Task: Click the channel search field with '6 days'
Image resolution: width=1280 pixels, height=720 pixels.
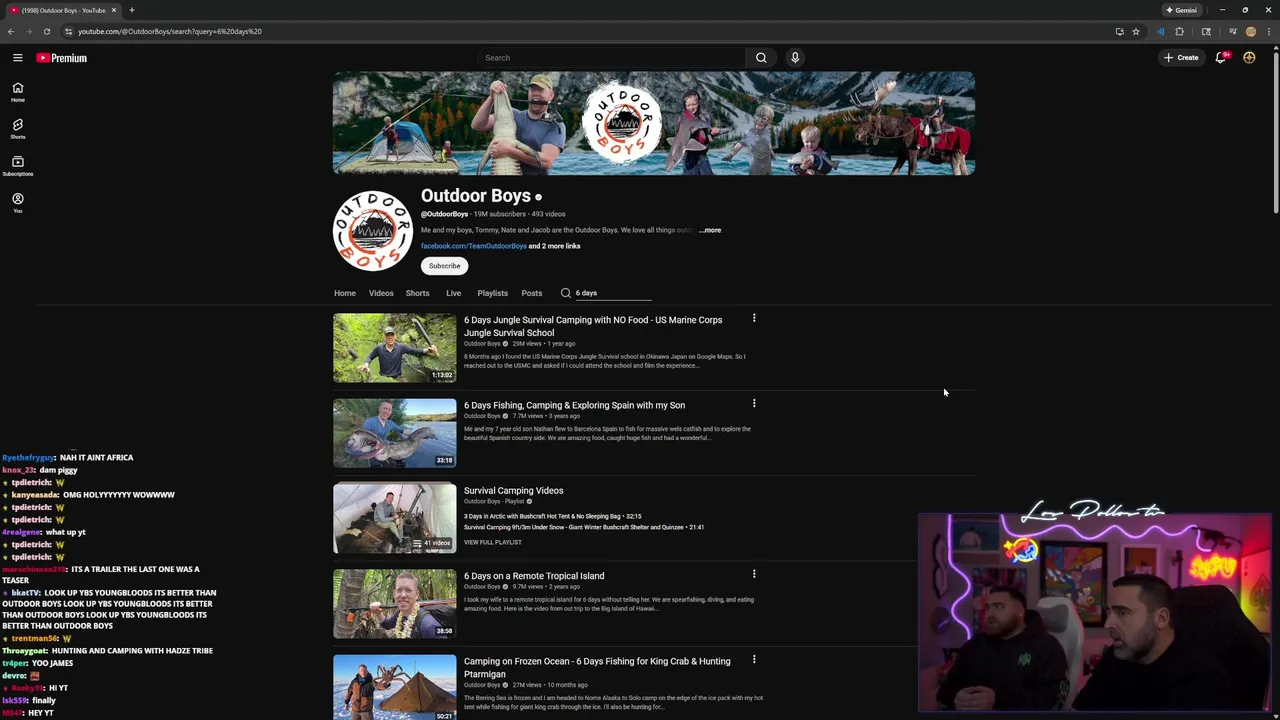Action: [x=612, y=293]
